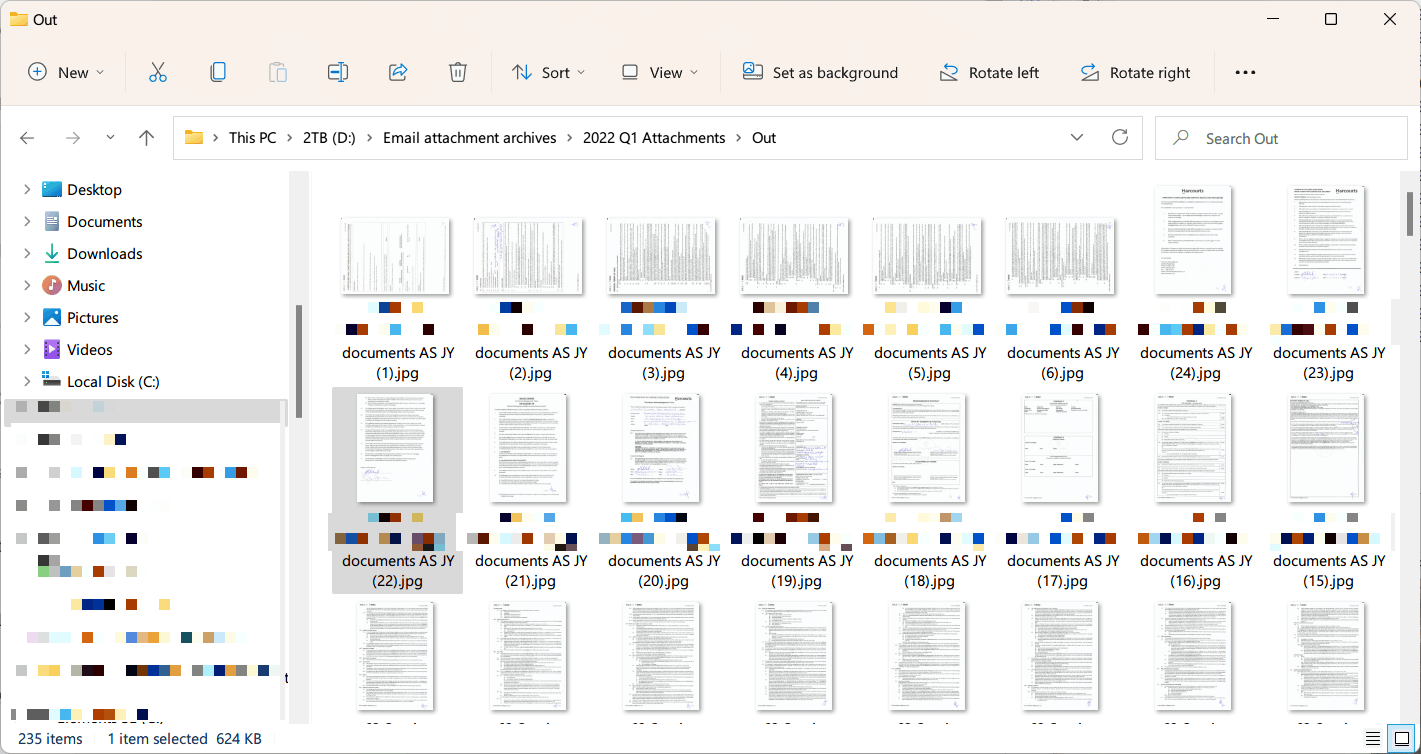Switch to large thumbnails view in status bar
The width and height of the screenshot is (1421, 754).
pyautogui.click(x=1402, y=739)
